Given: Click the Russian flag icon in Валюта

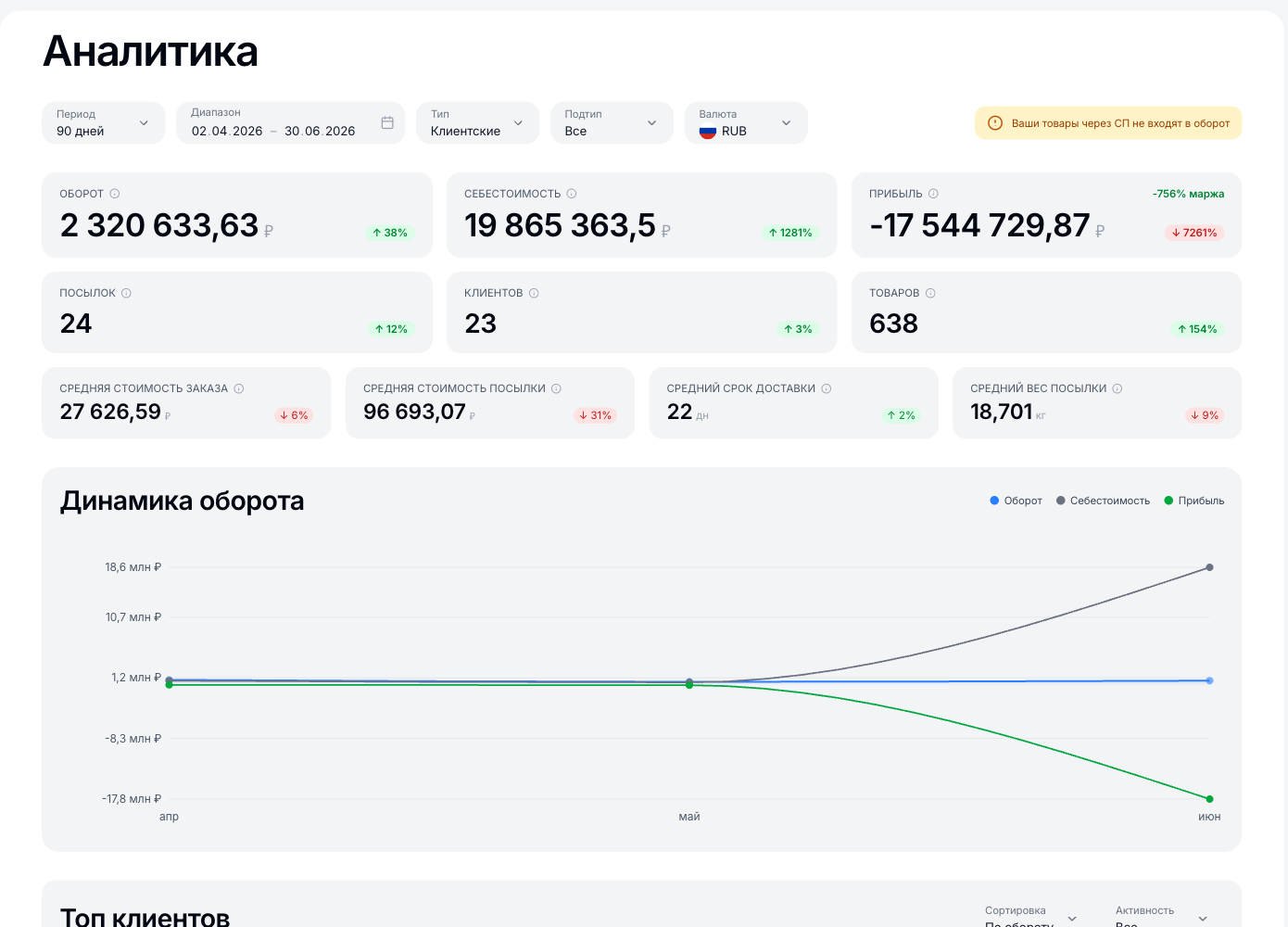Looking at the screenshot, I should [x=708, y=132].
